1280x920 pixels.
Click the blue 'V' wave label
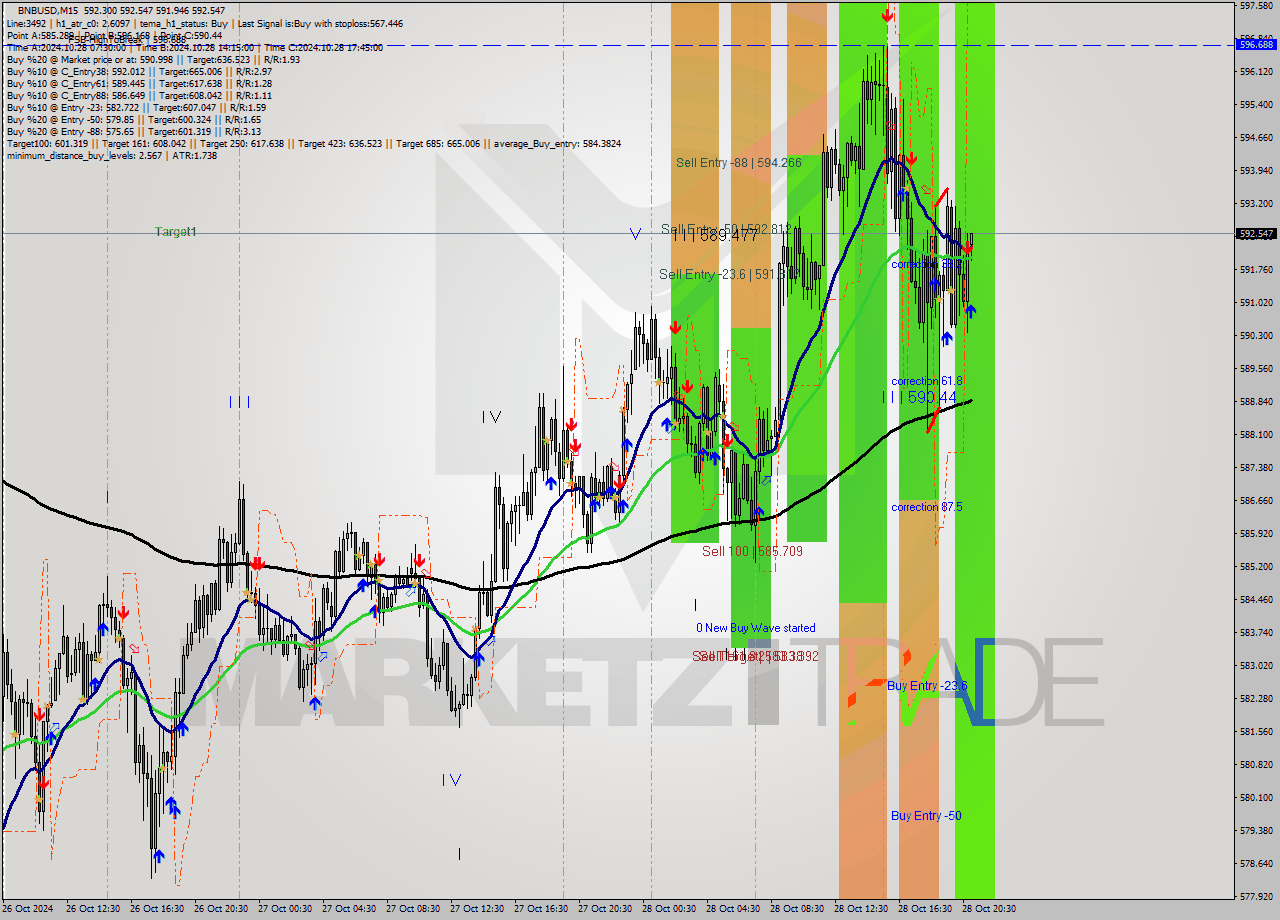click(635, 234)
